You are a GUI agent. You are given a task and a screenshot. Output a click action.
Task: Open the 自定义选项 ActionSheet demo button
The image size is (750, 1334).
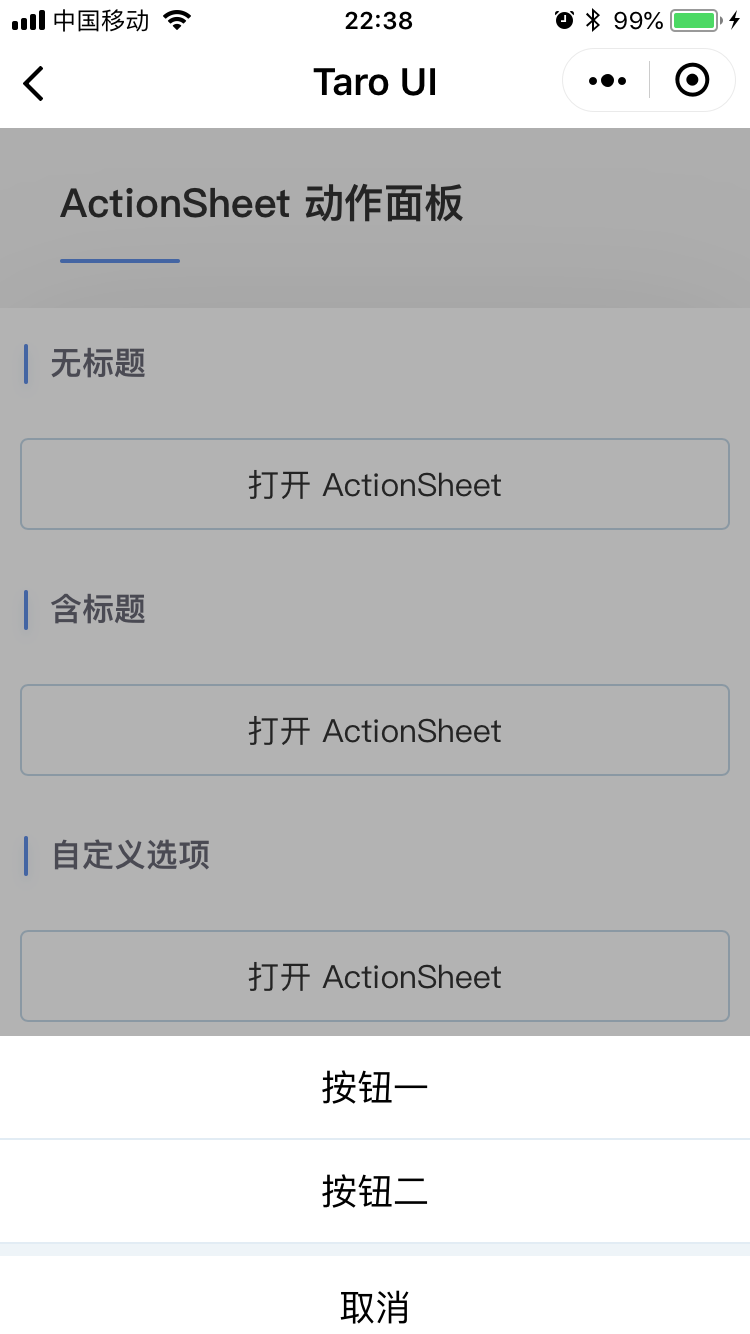[x=375, y=976]
